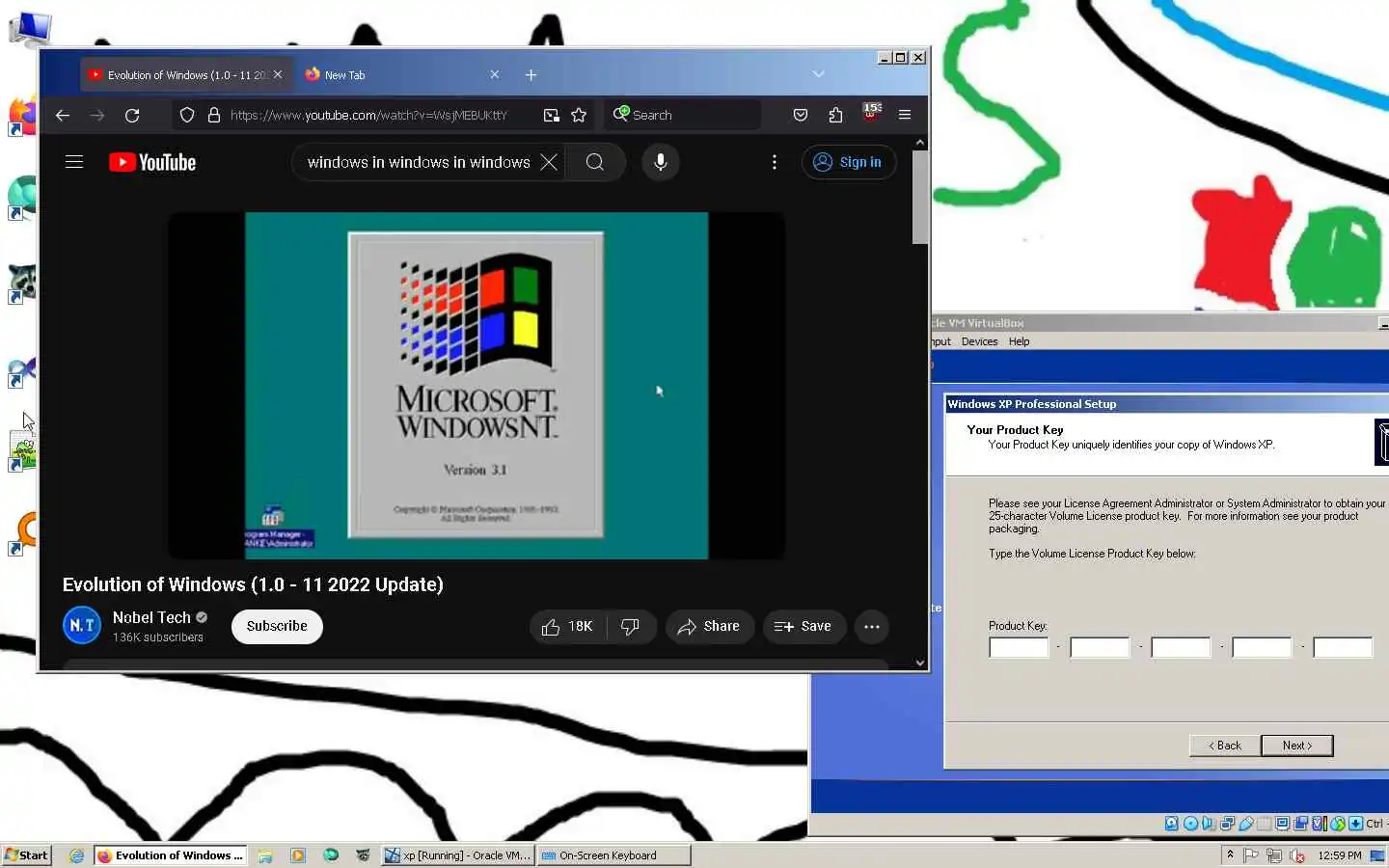Switch to On-Screen Keyboard taskbar button
The height and width of the screenshot is (868, 1389).
614,855
